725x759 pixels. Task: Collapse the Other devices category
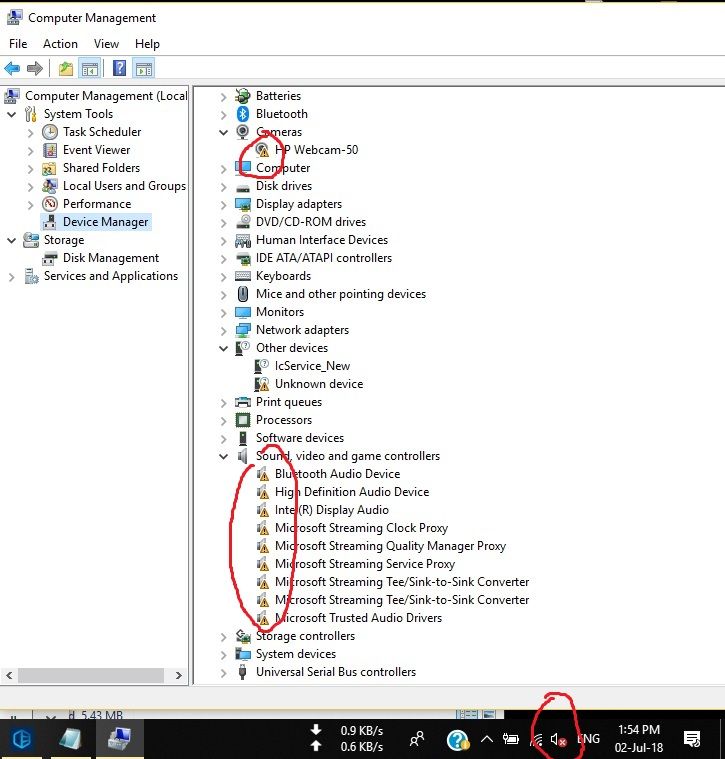click(223, 348)
